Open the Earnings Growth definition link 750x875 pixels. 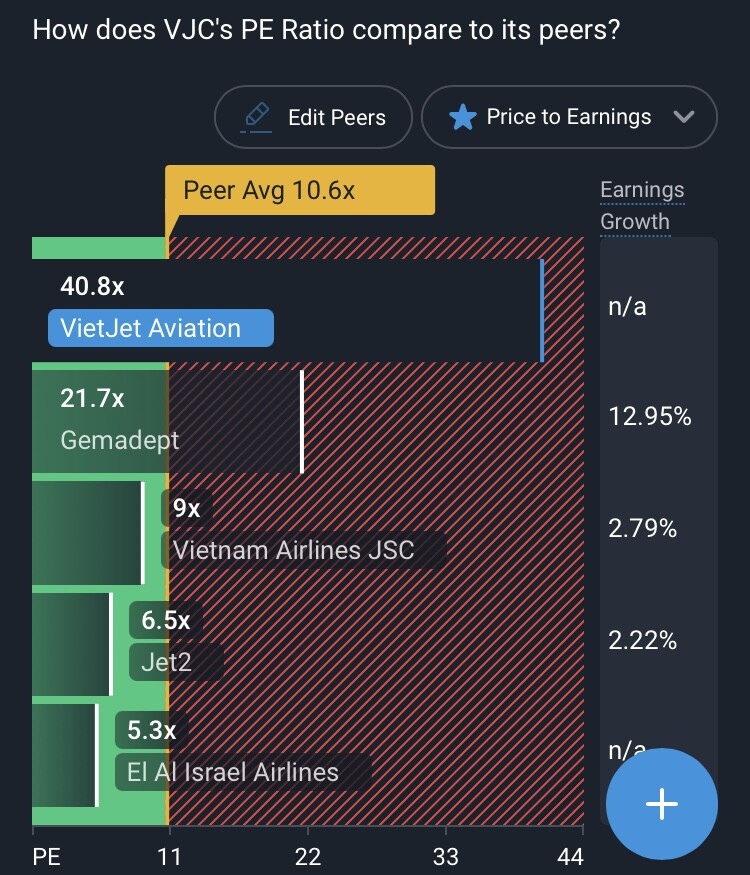click(642, 205)
